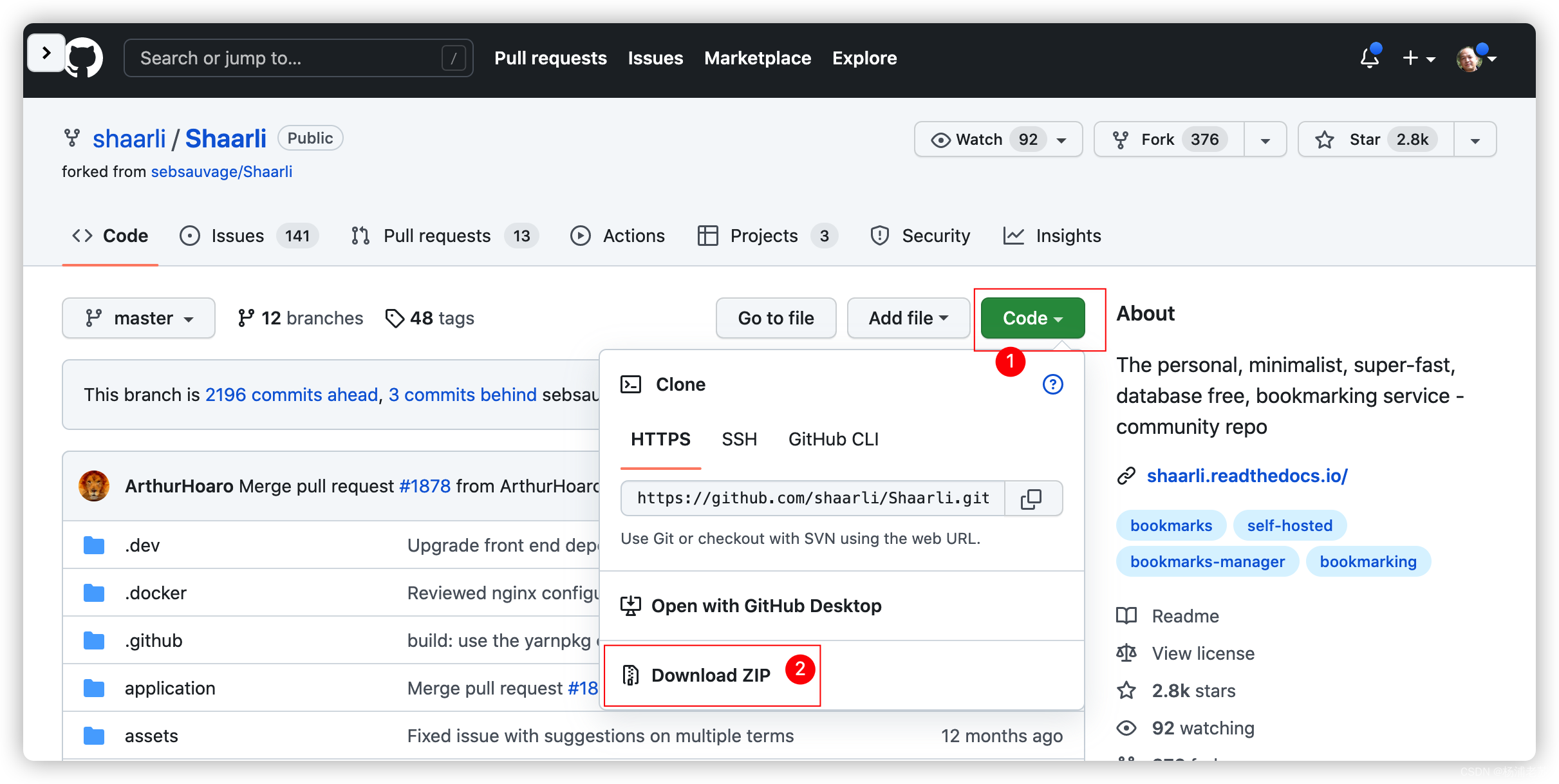The width and height of the screenshot is (1559, 784).
Task: Expand the Star lists dropdown arrow
Action: click(x=1475, y=140)
